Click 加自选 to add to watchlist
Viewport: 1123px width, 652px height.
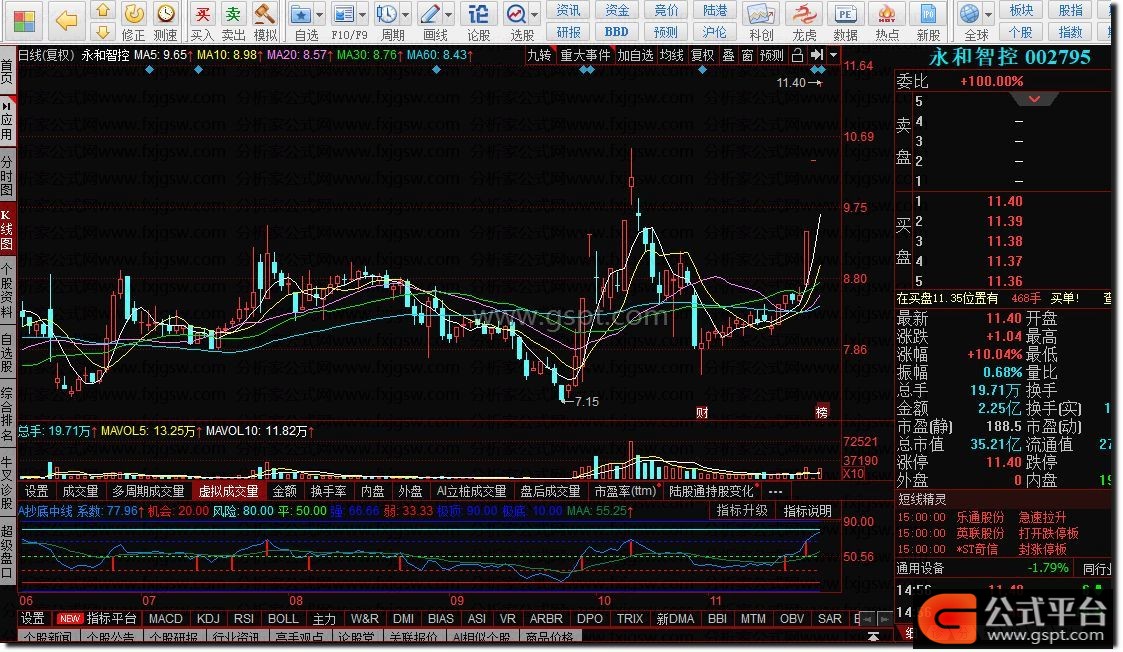coord(636,55)
